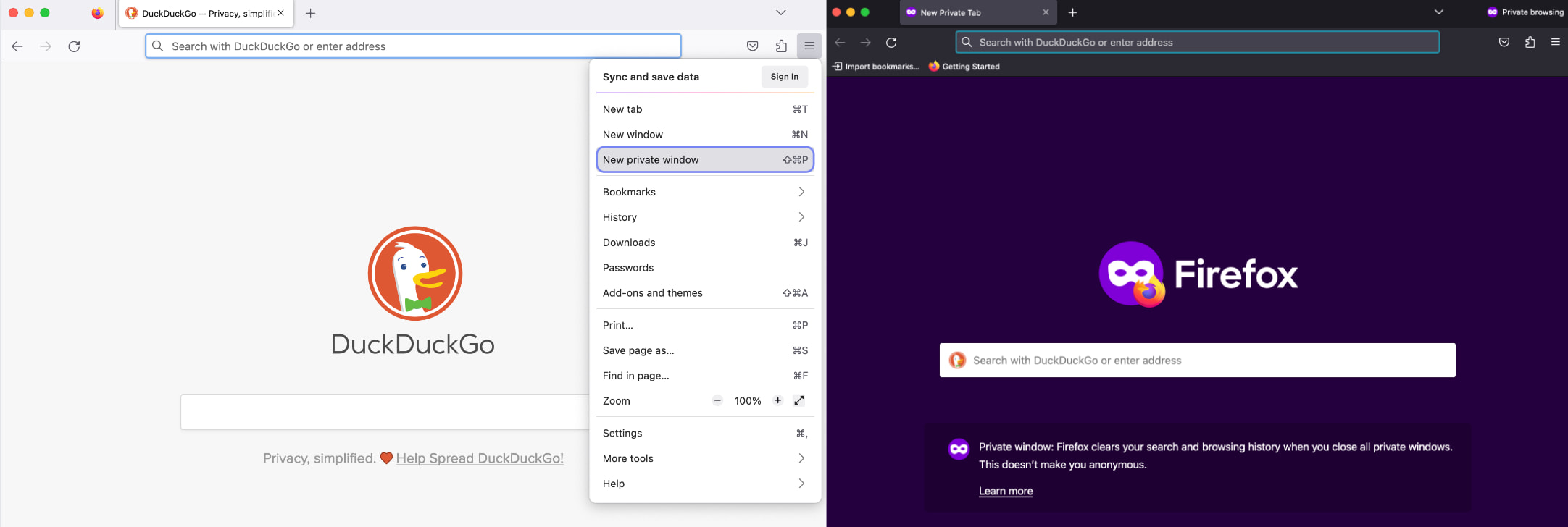This screenshot has width=1568, height=527.
Task: Click Back arrow in DuckDuckGo window
Action: (x=17, y=46)
